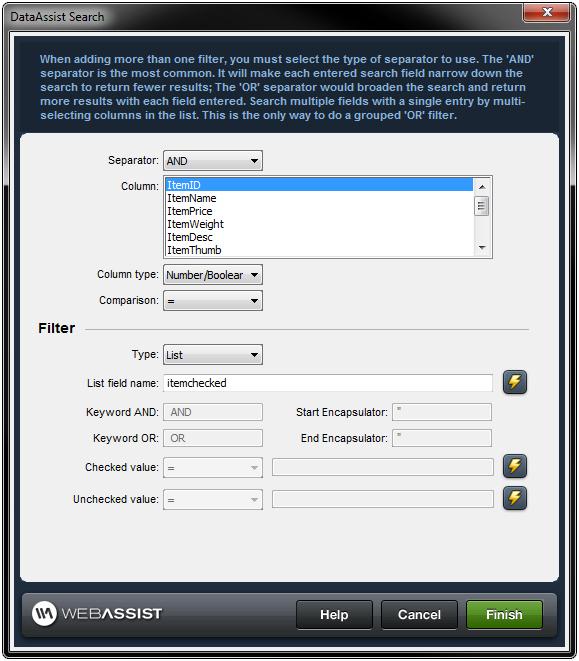
Task: Click lightning bolt icon for Checked value
Action: [x=514, y=466]
